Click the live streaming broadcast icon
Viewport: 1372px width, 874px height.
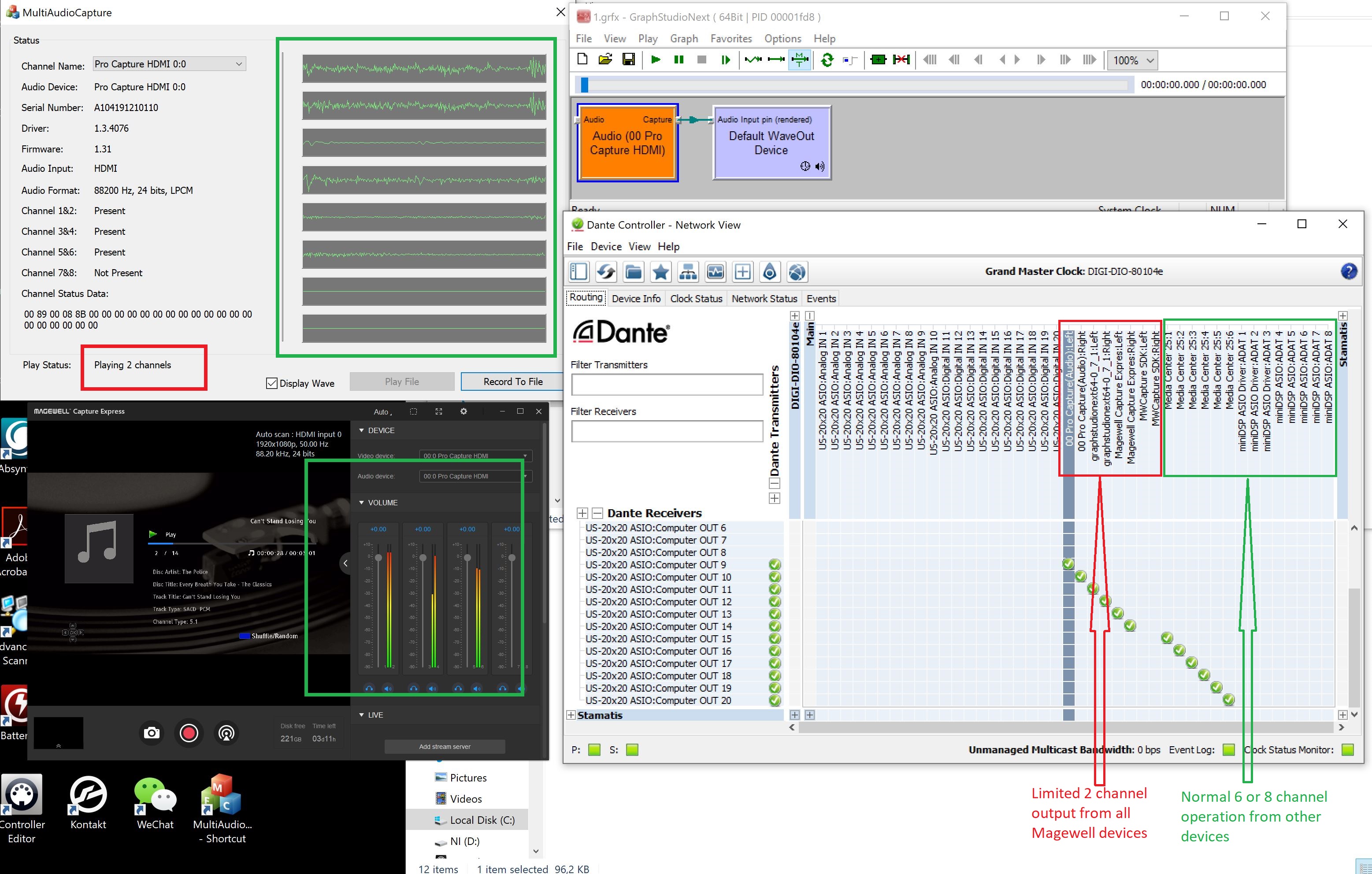pyautogui.click(x=226, y=733)
